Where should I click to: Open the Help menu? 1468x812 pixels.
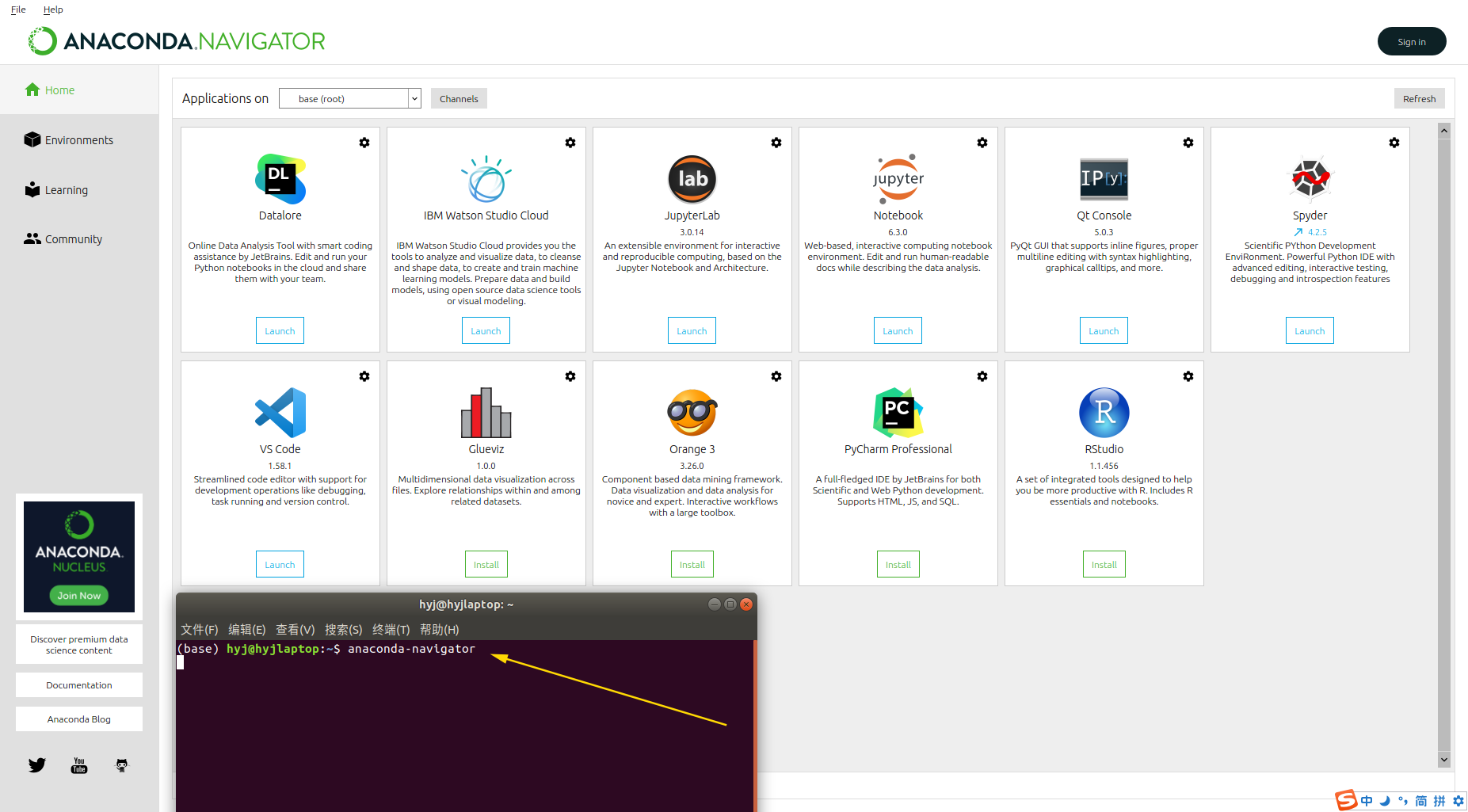[53, 10]
